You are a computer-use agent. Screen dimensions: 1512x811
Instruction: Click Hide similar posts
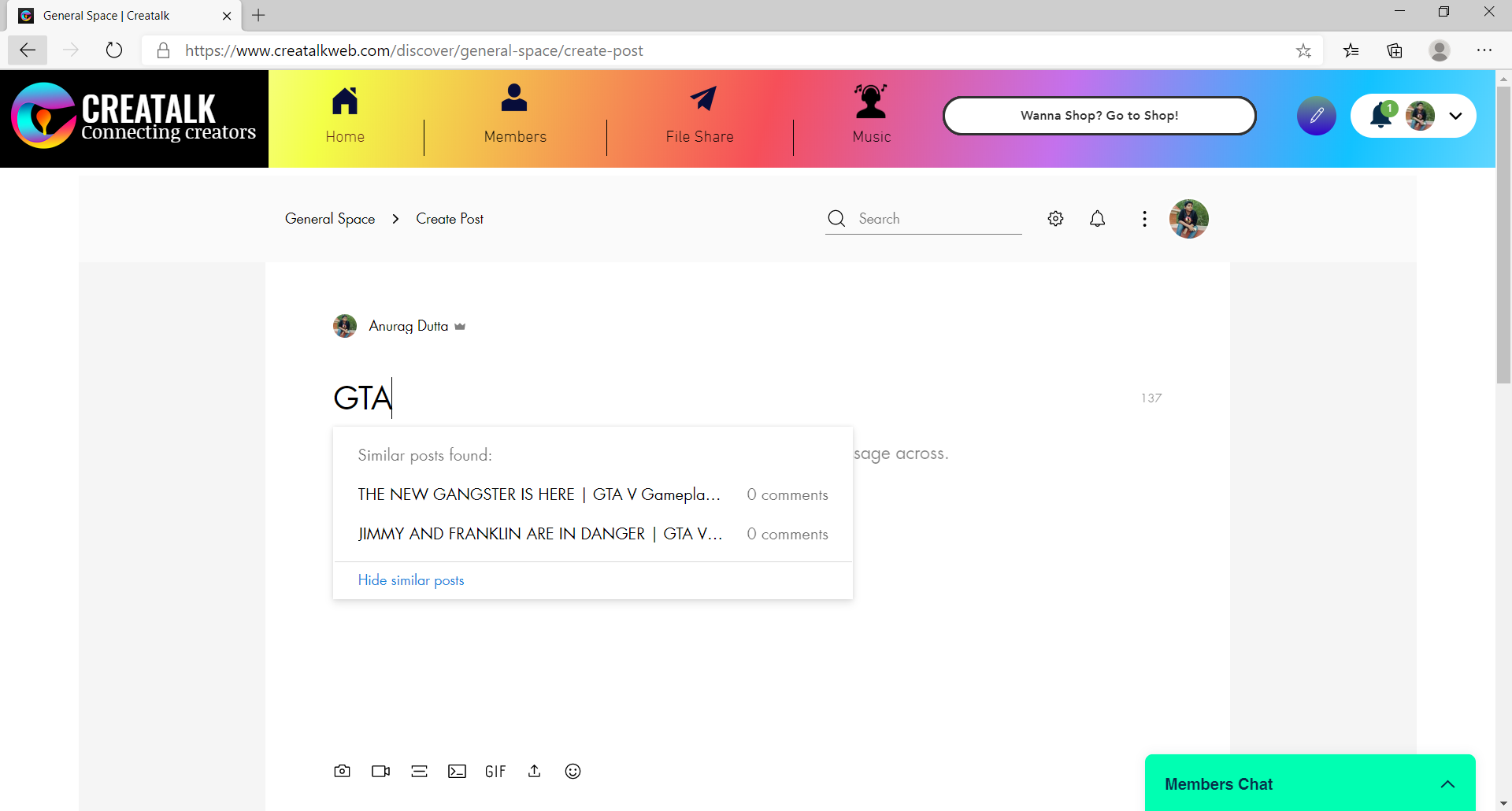pyautogui.click(x=411, y=580)
